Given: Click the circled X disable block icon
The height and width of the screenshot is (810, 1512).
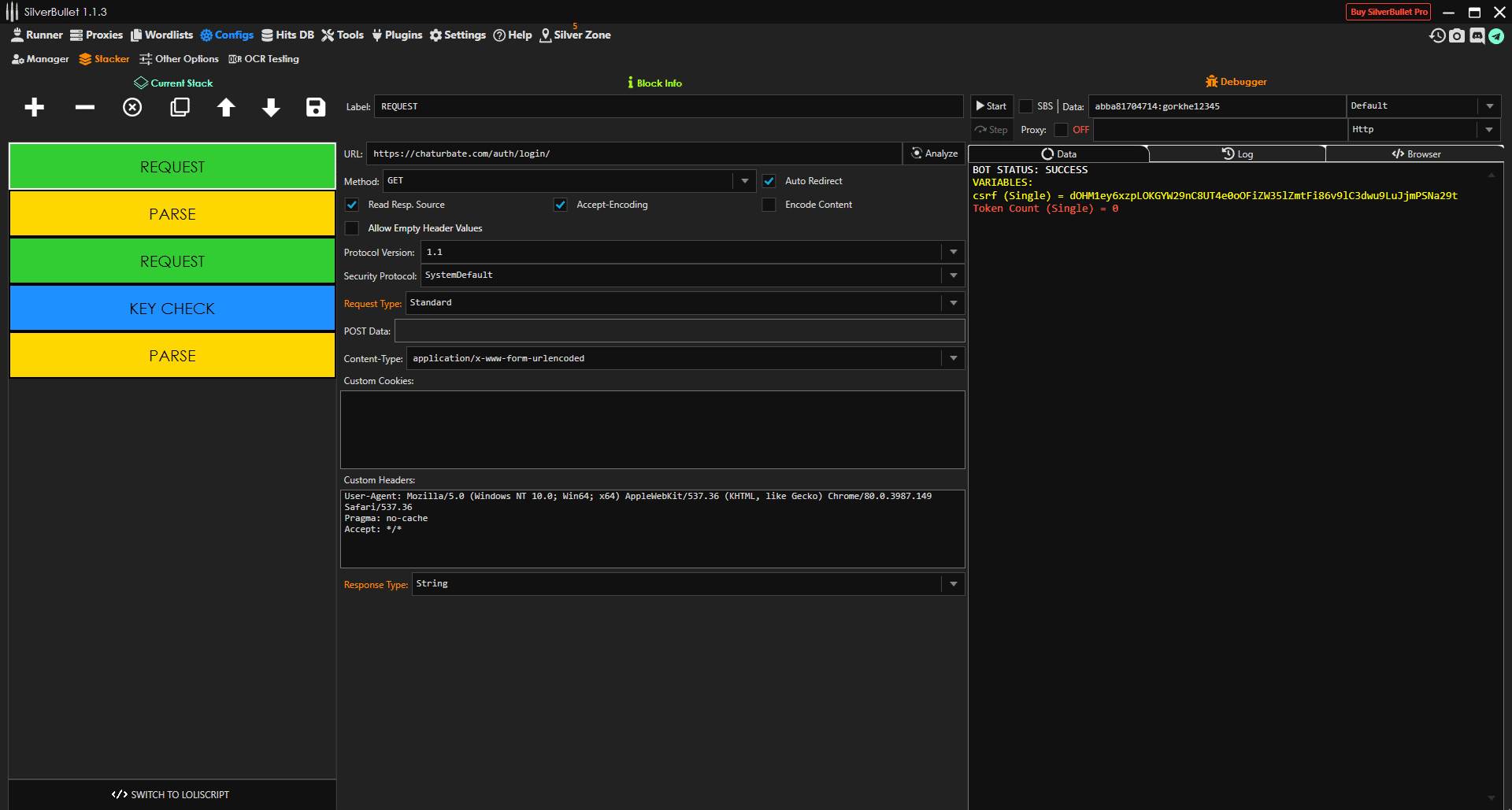Looking at the screenshot, I should click(x=132, y=108).
